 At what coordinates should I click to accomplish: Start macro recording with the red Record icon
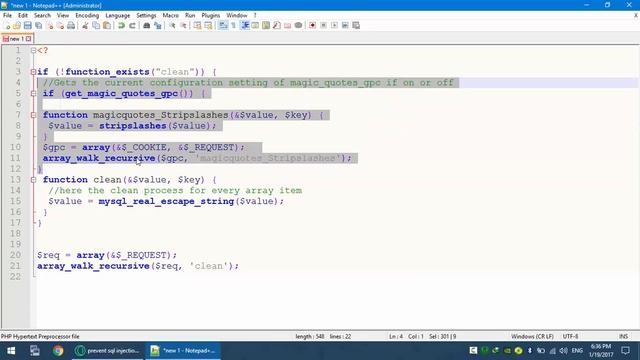[312, 25]
